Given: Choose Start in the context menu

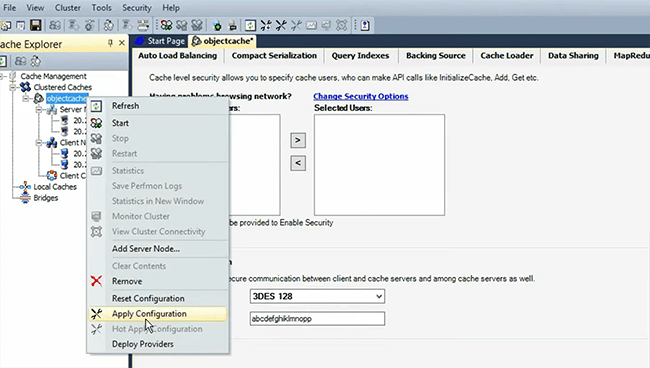Looking at the screenshot, I should click(158, 123).
